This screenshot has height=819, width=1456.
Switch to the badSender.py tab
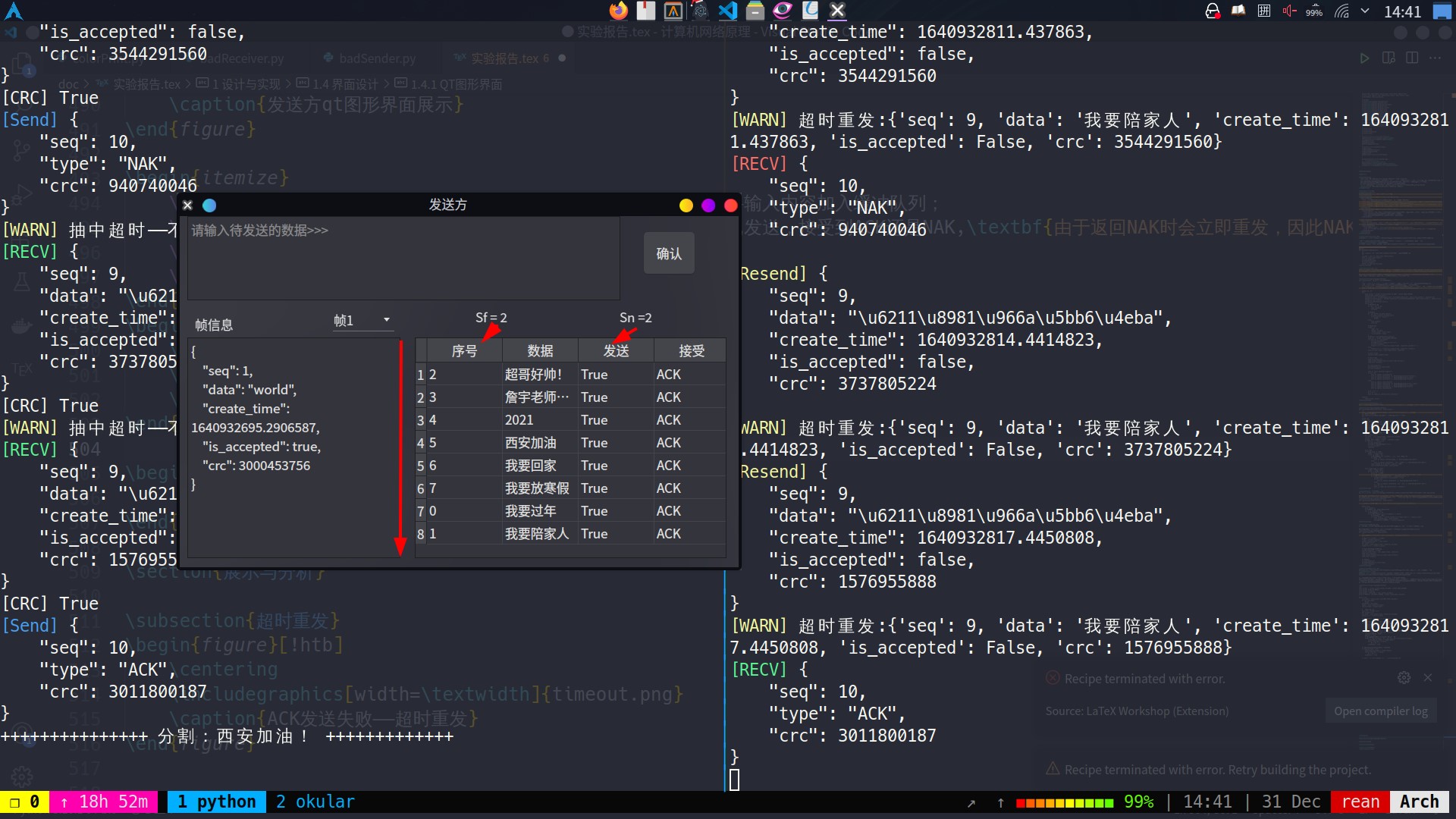377,58
